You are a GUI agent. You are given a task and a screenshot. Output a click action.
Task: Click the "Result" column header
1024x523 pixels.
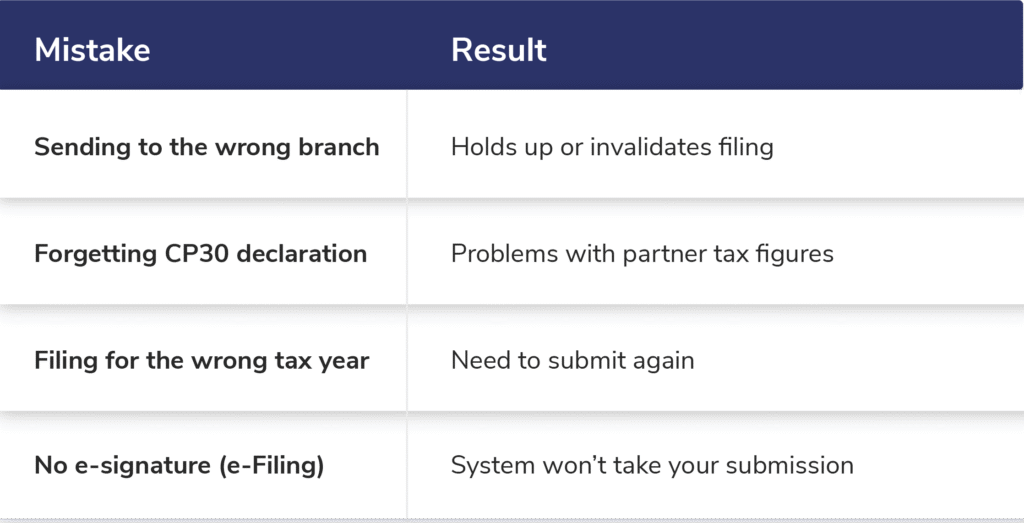[498, 50]
